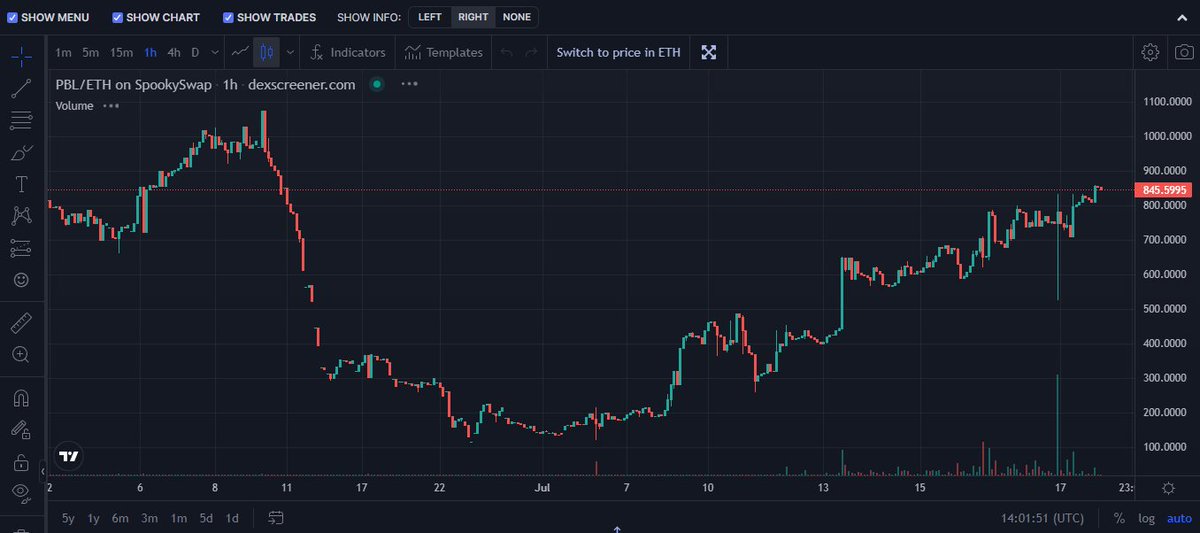The image size is (1200, 533).
Task: Select the candlestick chart style
Action: point(266,52)
